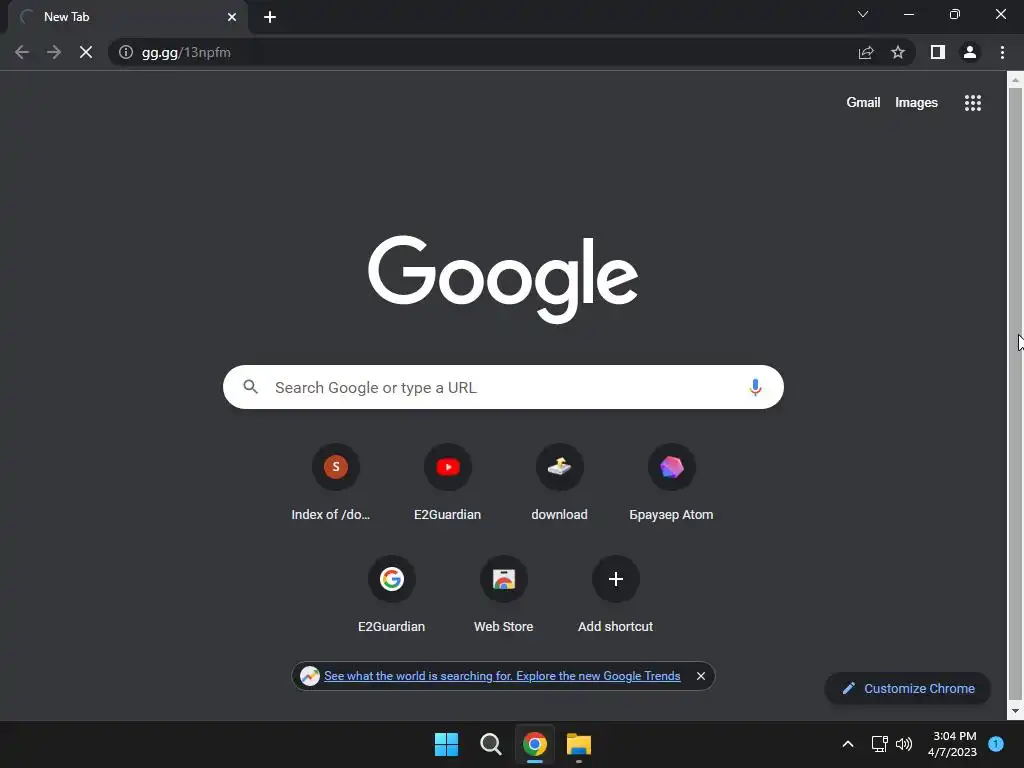Dismiss the Google Trends promo
The image size is (1024, 768).
tap(701, 676)
